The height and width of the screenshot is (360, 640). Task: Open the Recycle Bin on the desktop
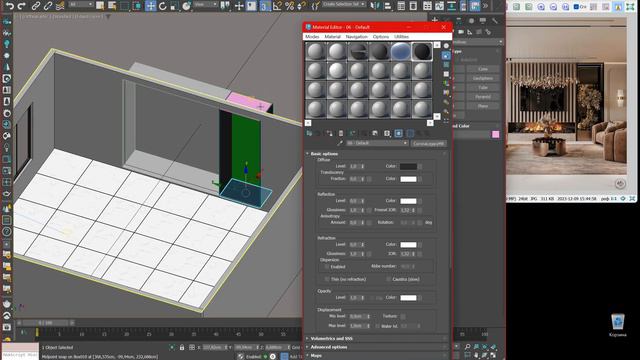[x=618, y=325]
